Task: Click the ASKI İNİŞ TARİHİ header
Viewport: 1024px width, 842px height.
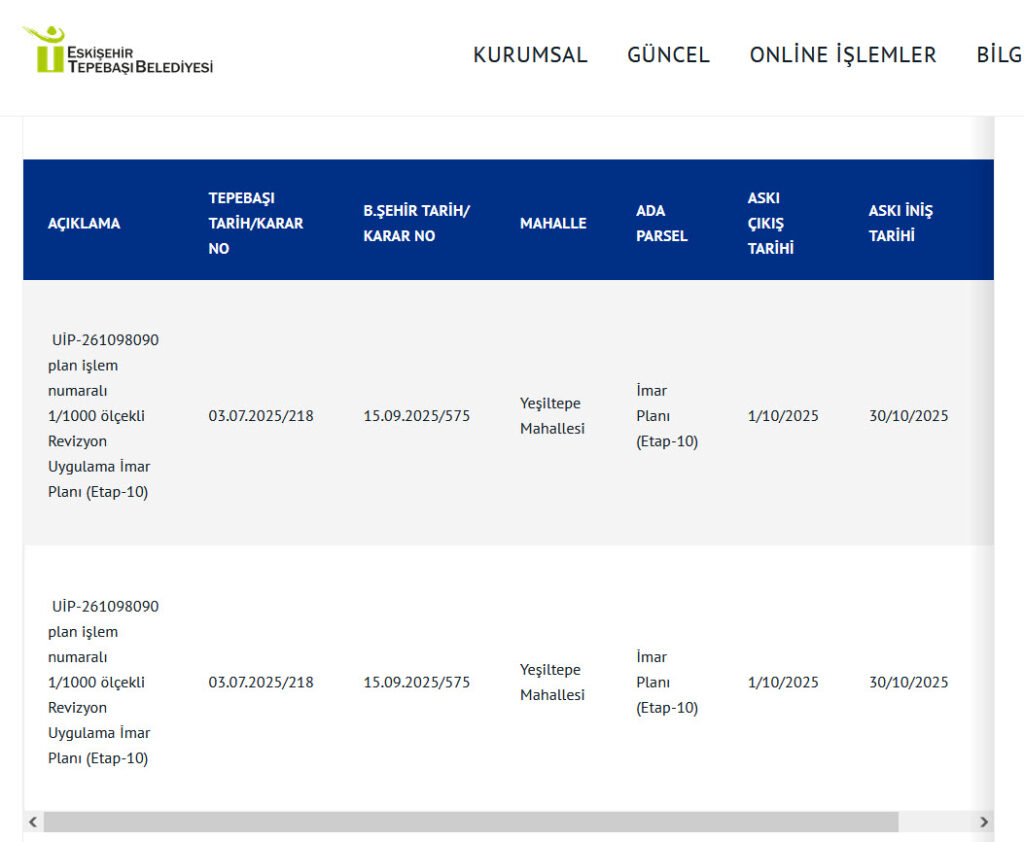Action: point(900,223)
